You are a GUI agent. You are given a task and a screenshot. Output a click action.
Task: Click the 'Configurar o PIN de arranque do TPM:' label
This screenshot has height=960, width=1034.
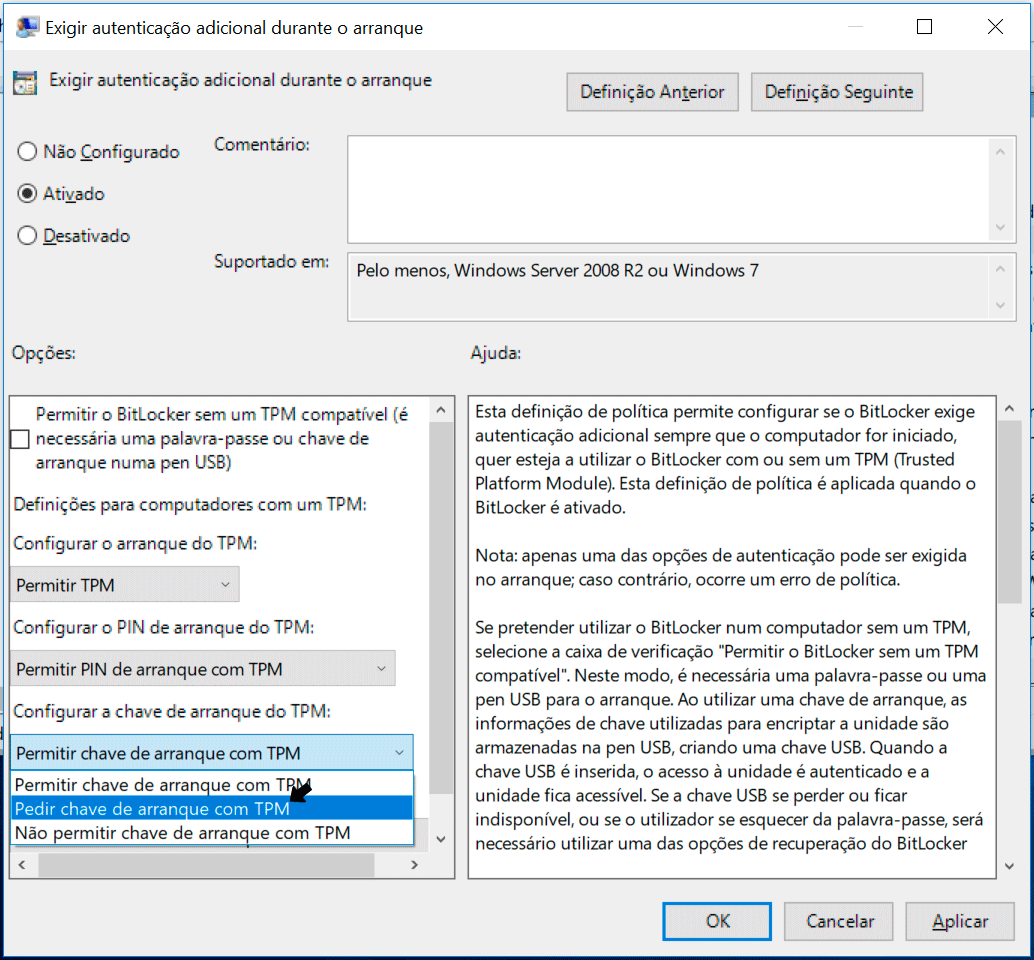(x=164, y=627)
